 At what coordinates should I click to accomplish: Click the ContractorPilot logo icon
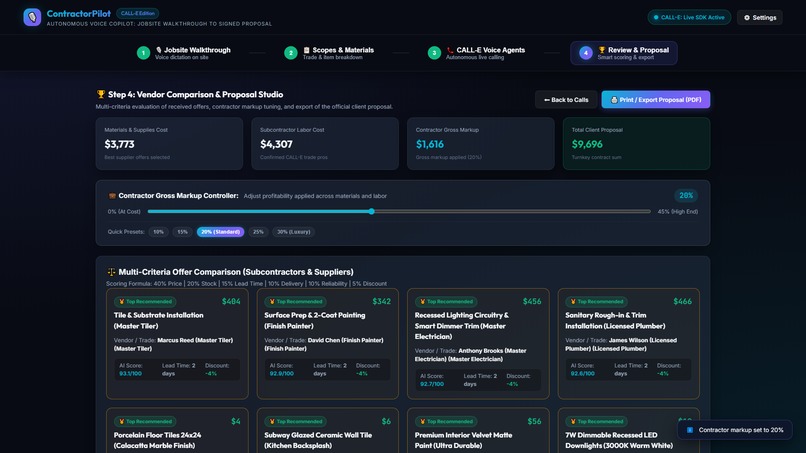click(32, 17)
